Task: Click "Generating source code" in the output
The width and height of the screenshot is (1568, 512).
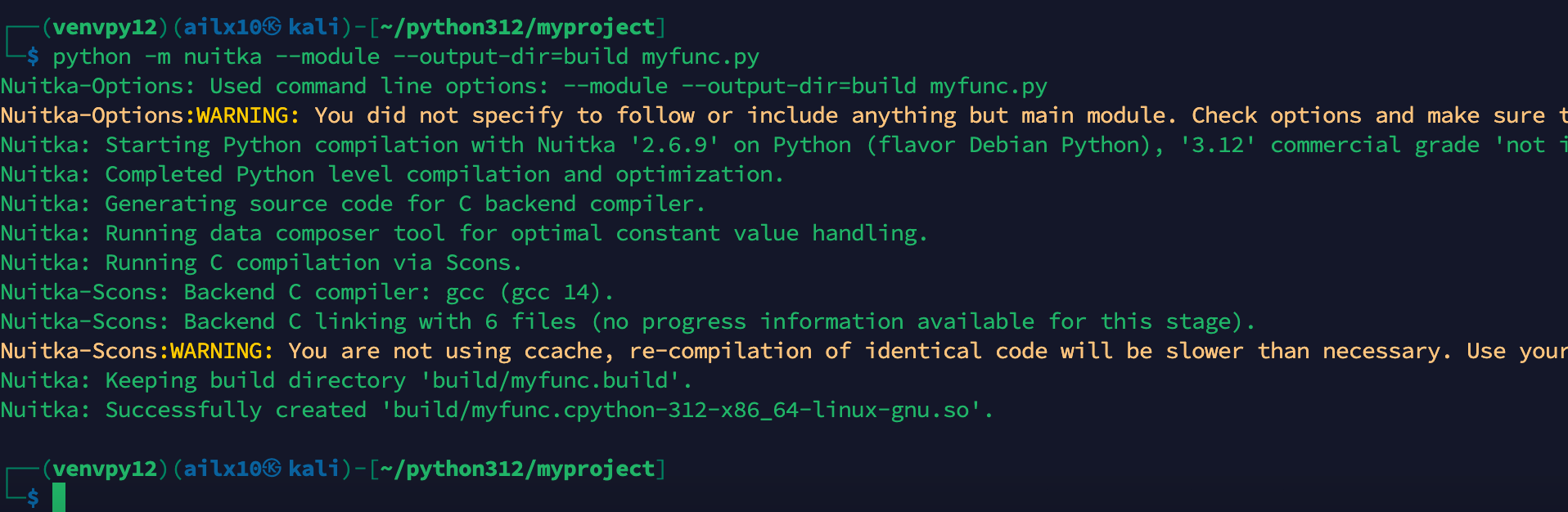Action: 249,204
